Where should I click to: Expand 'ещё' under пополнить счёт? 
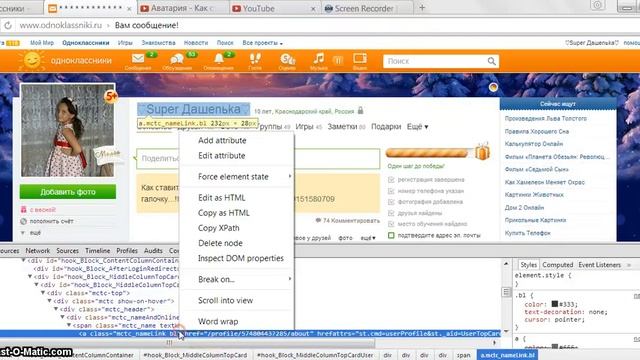[31, 233]
